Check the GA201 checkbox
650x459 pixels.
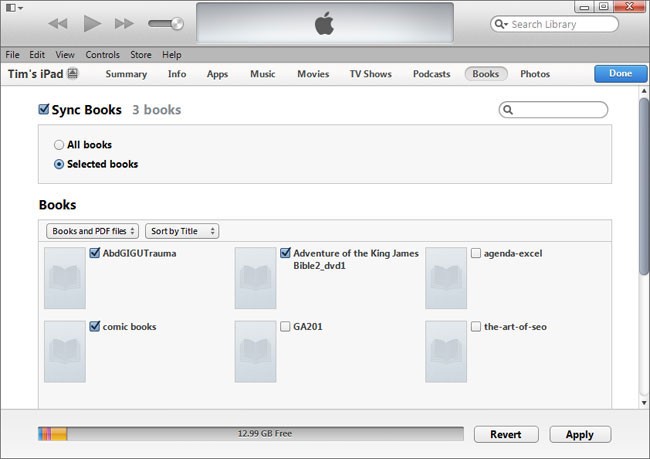(285, 326)
